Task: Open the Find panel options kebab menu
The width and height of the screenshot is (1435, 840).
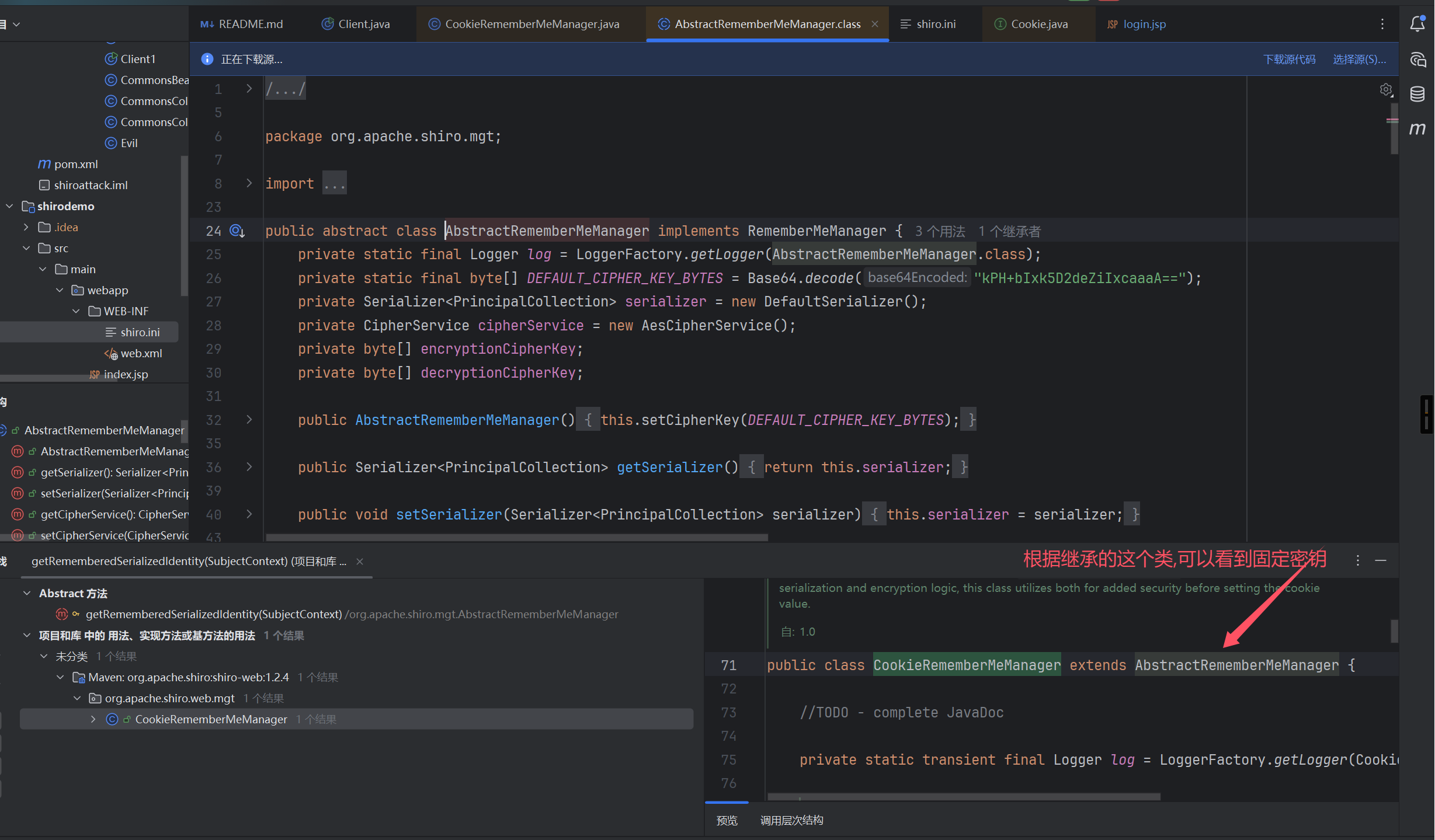Action: pos(1358,560)
